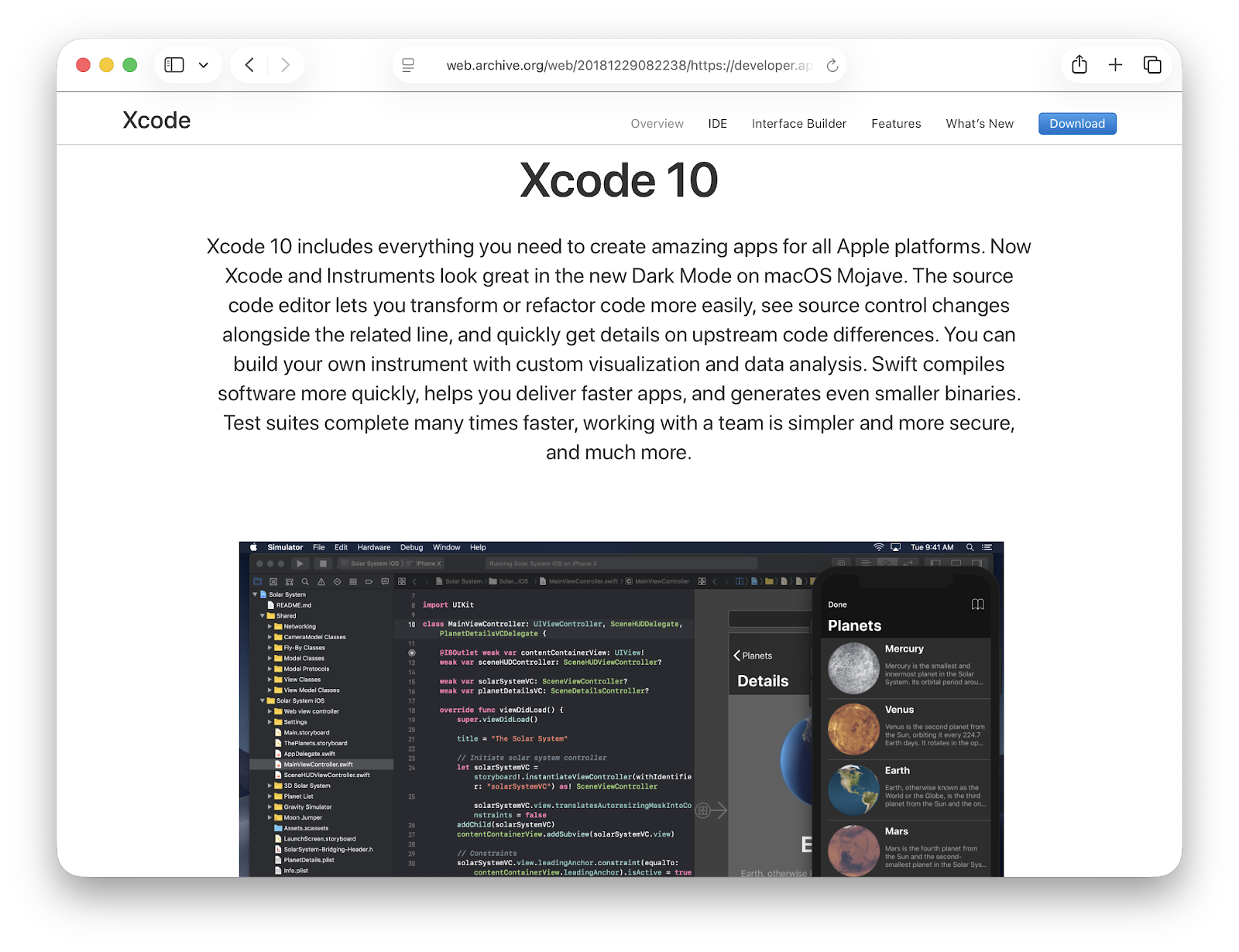The image size is (1239, 952).
Task: Click the Apple logo in the pictured menu bar
Action: (253, 547)
